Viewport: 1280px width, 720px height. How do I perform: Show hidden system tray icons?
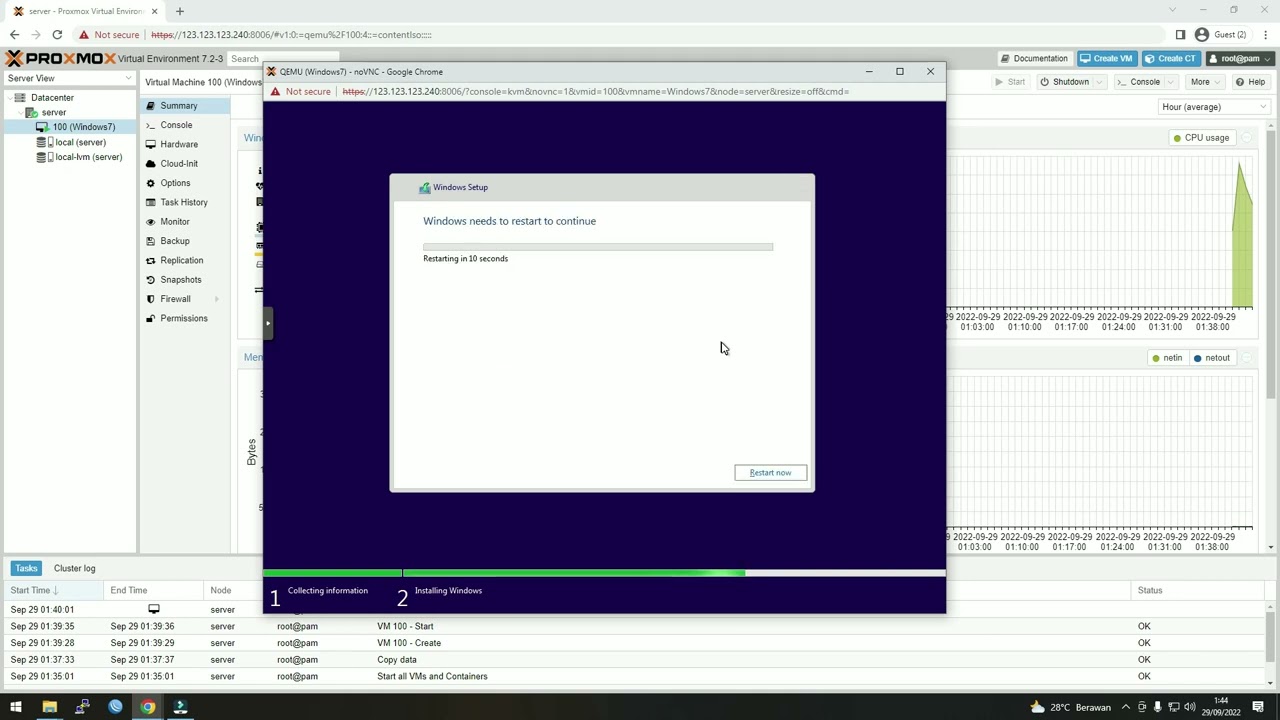point(1126,707)
